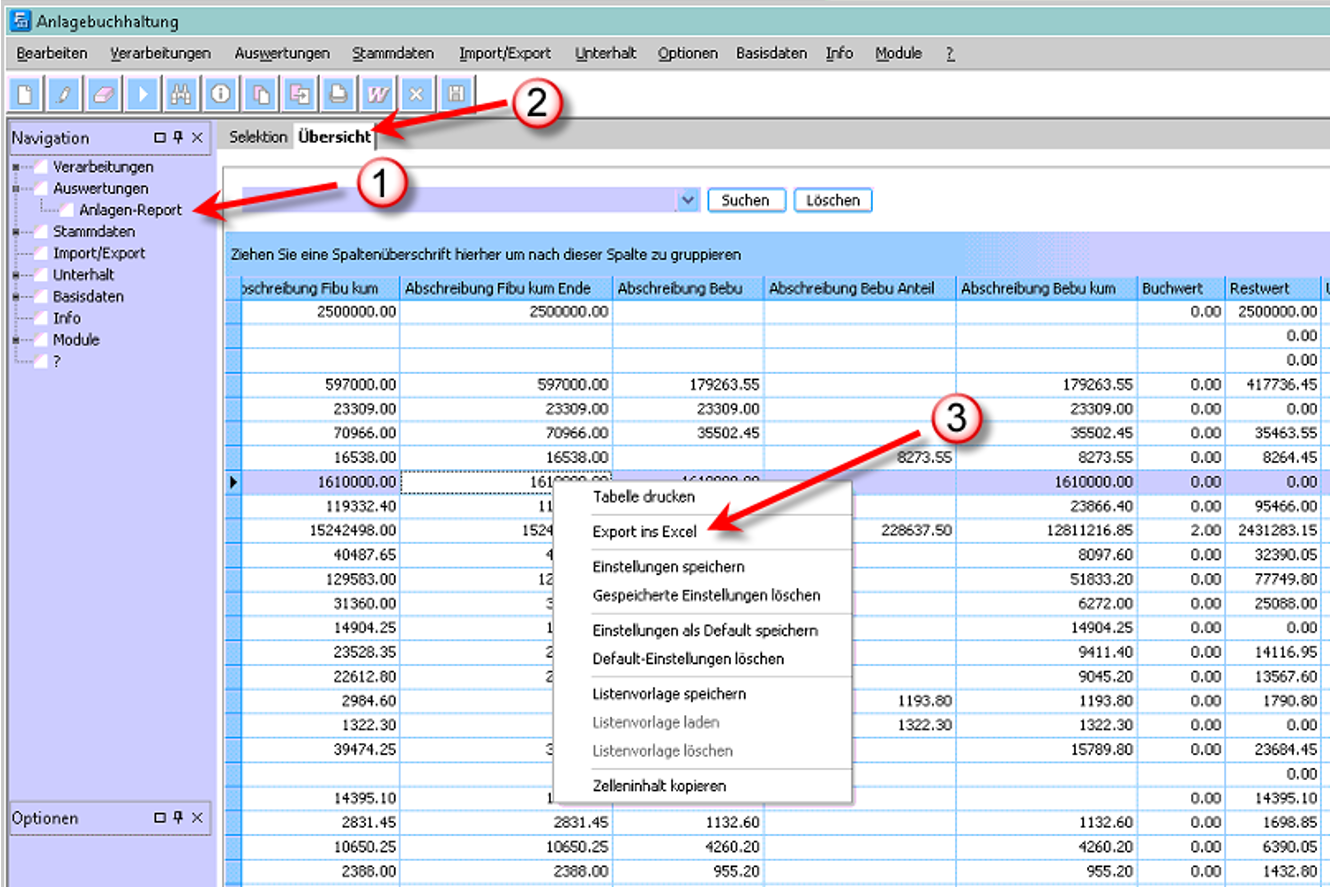Click the binoculars search toolbar icon
Viewport: 1332px width, 890px height.
181,94
